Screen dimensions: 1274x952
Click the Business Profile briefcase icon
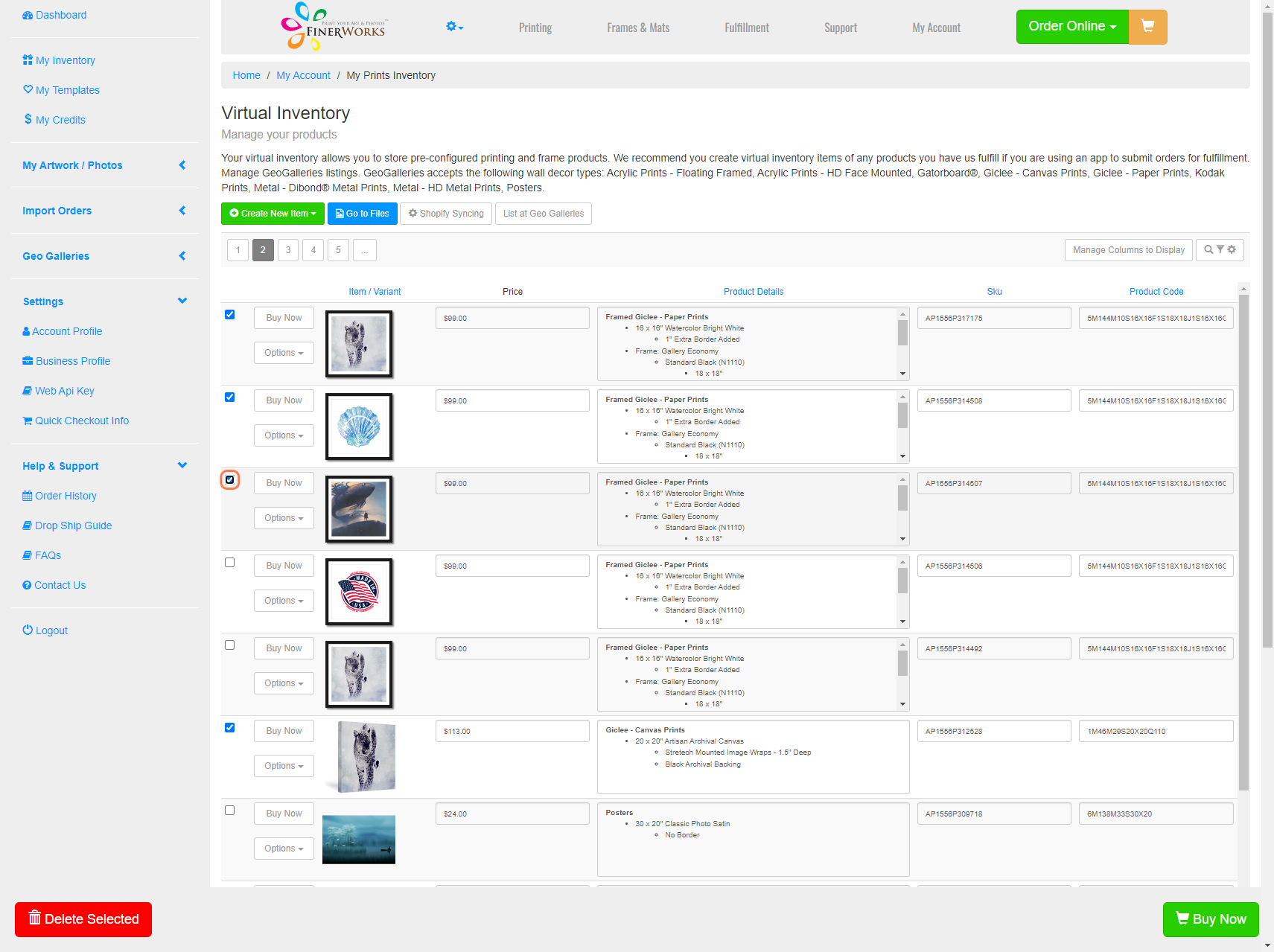click(x=28, y=361)
